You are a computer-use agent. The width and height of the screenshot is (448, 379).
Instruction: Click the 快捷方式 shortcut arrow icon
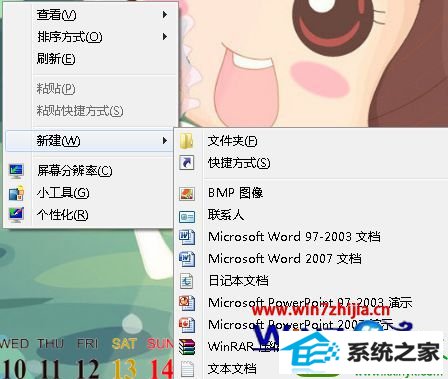pyautogui.click(x=187, y=163)
